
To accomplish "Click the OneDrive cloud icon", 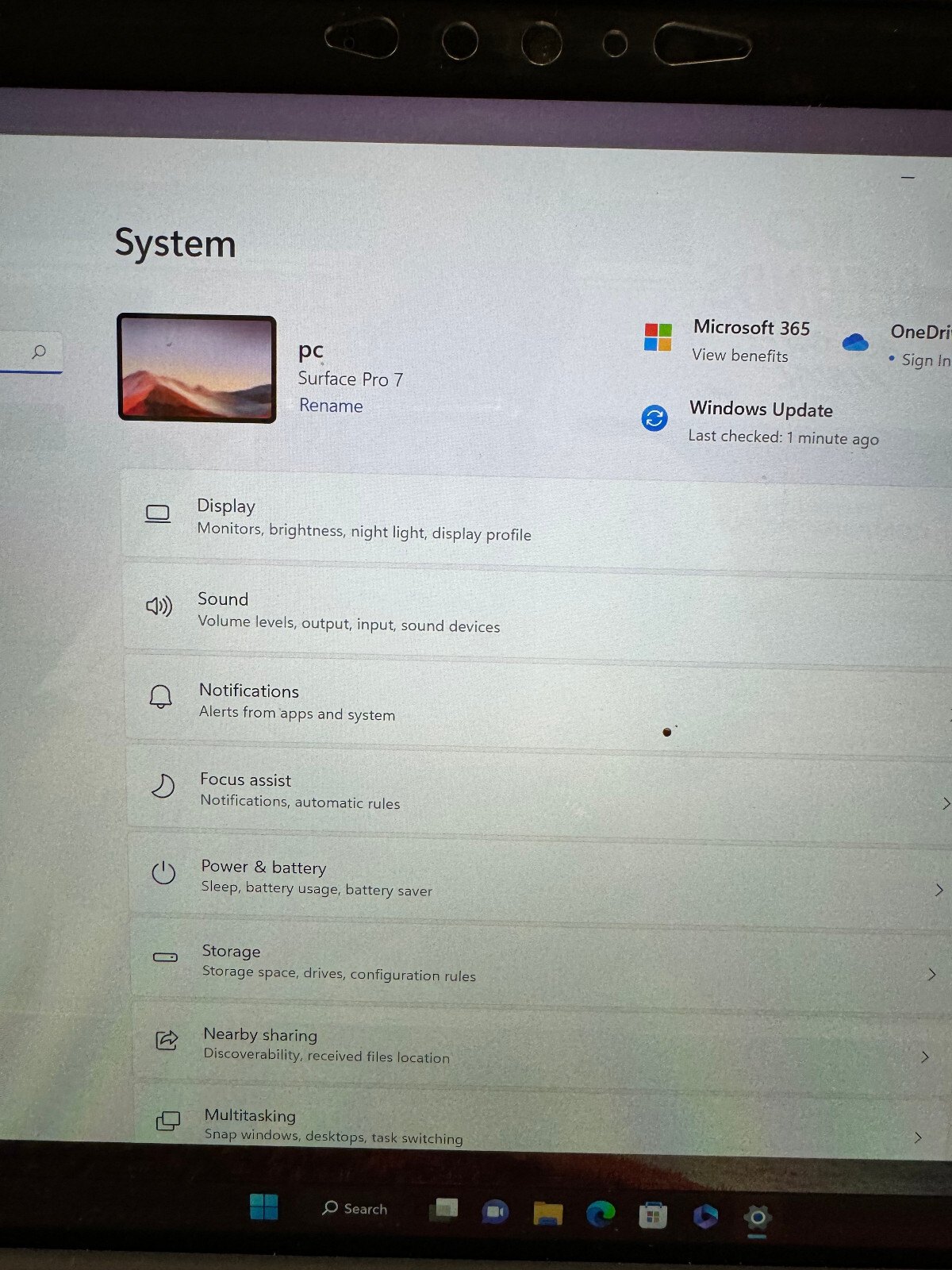I will tap(855, 342).
